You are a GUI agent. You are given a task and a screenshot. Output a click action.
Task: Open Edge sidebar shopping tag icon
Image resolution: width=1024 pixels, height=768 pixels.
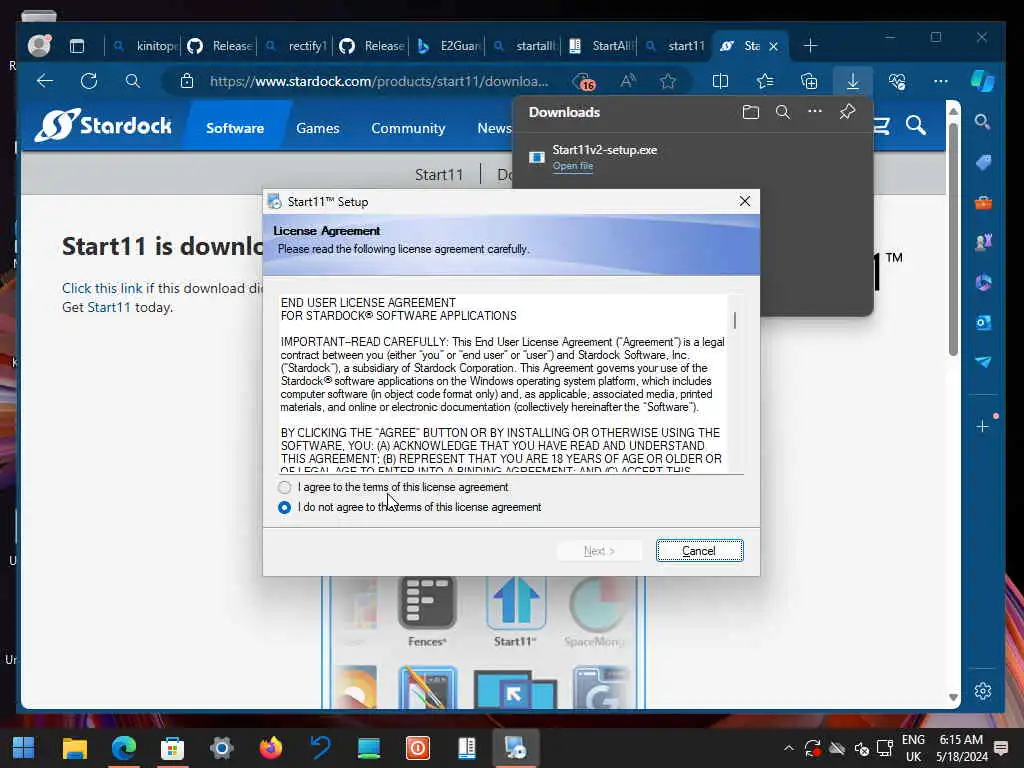983,162
